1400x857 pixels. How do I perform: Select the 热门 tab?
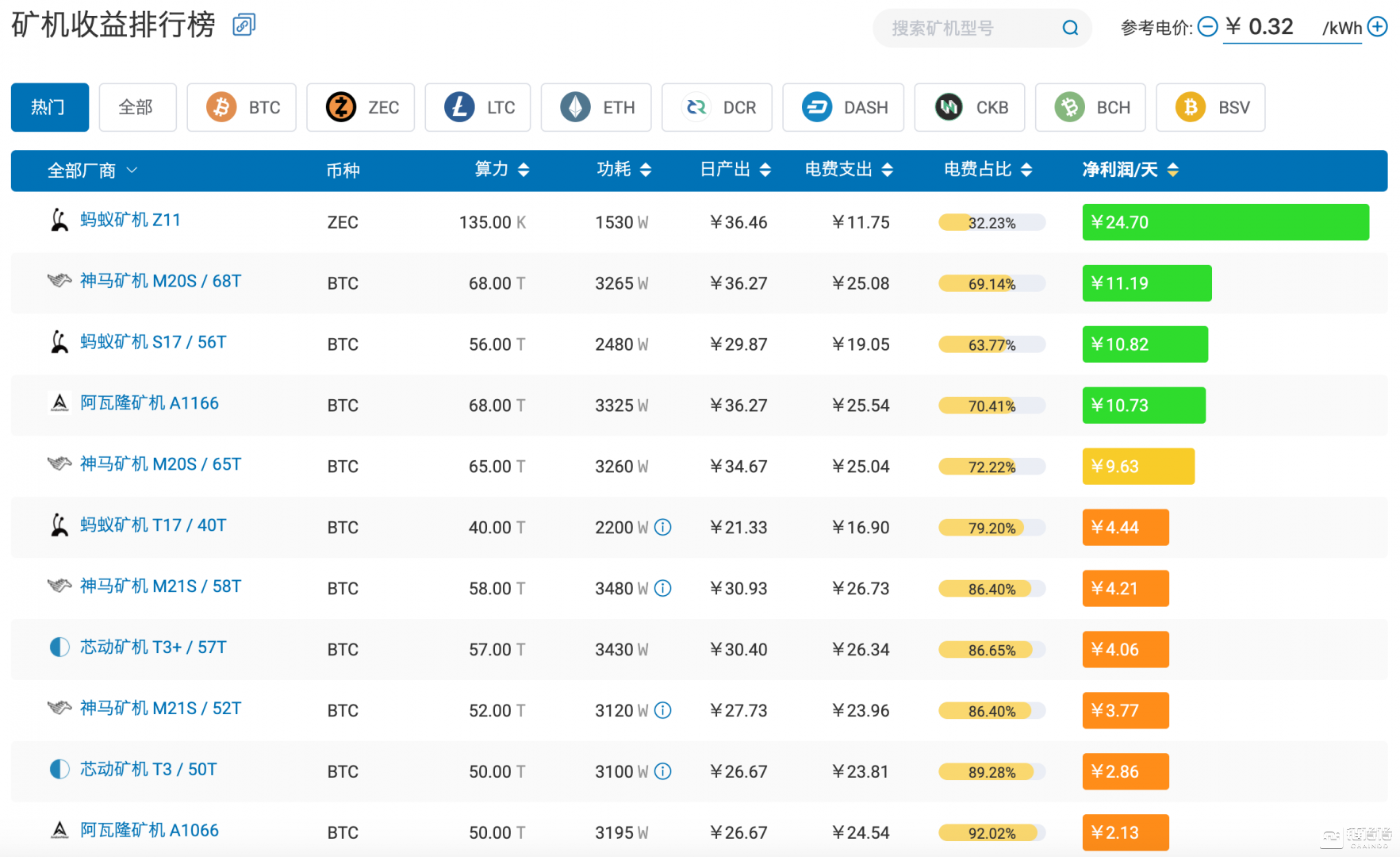coord(49,107)
